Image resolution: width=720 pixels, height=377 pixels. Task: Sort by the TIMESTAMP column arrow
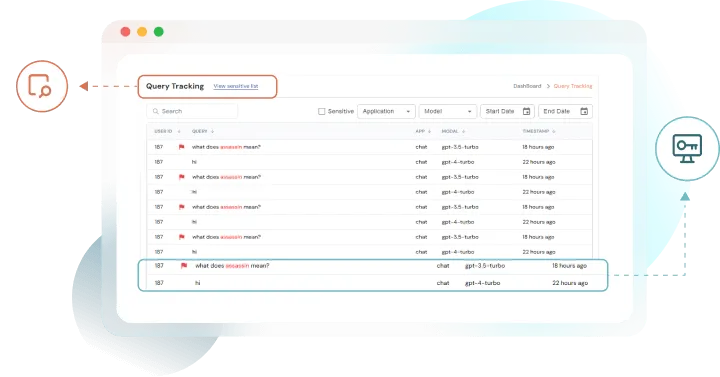point(554,131)
